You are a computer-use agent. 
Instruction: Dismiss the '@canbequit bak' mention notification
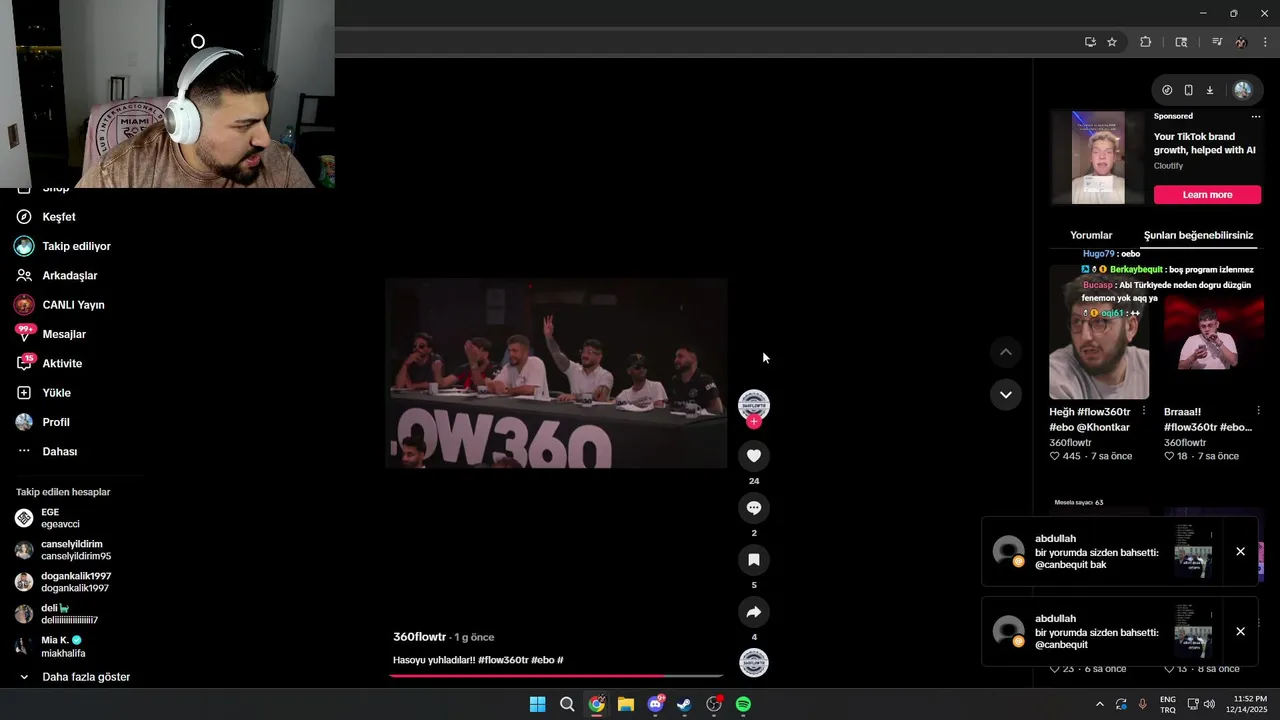pyautogui.click(x=1240, y=551)
